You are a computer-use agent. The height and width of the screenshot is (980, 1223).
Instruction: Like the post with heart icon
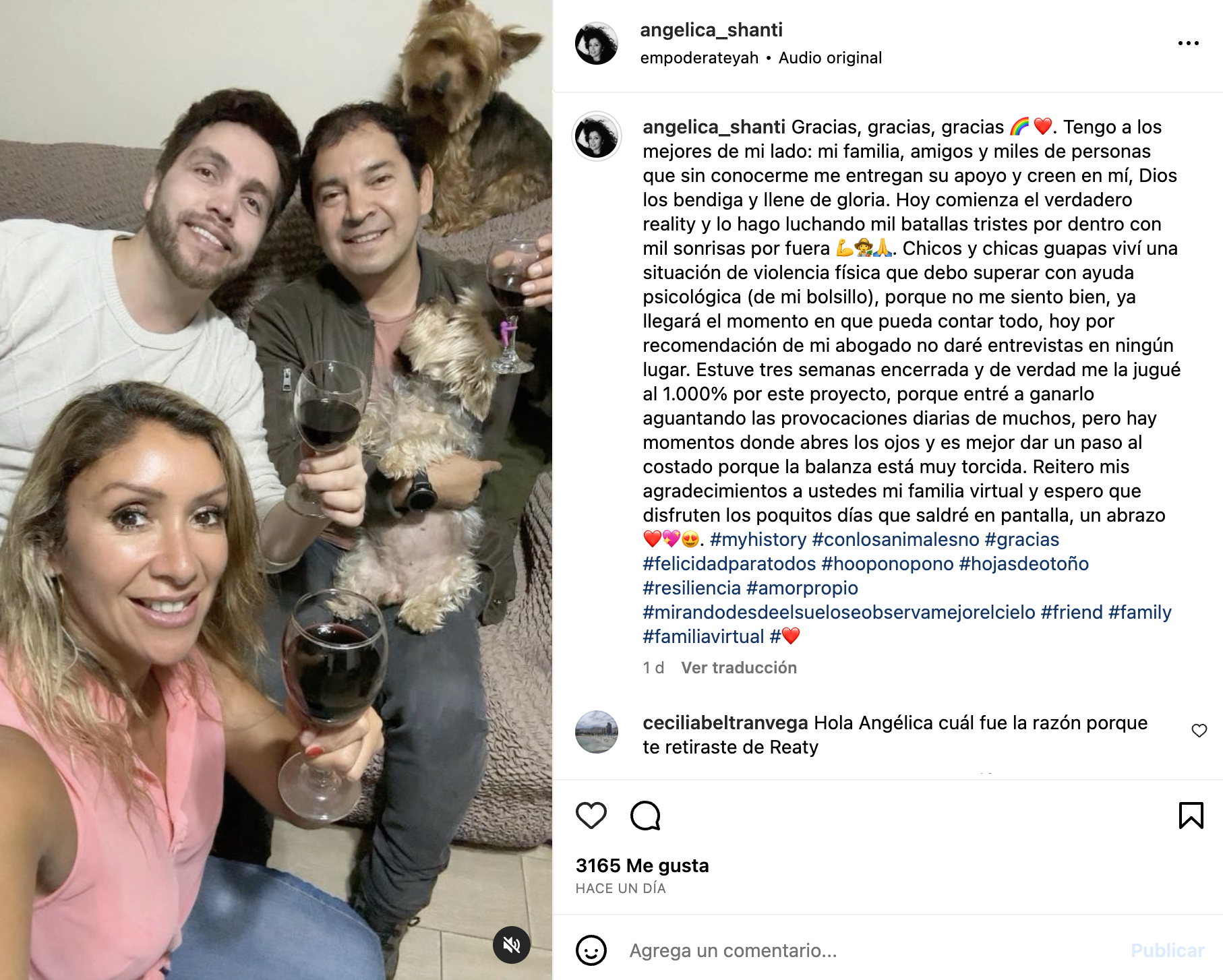click(591, 816)
